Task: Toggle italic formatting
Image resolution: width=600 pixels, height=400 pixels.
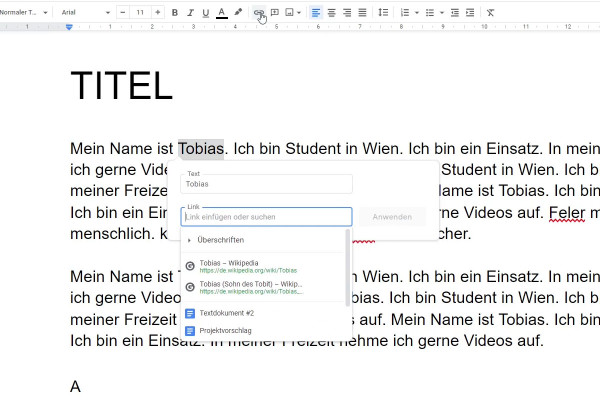Action: 190,13
